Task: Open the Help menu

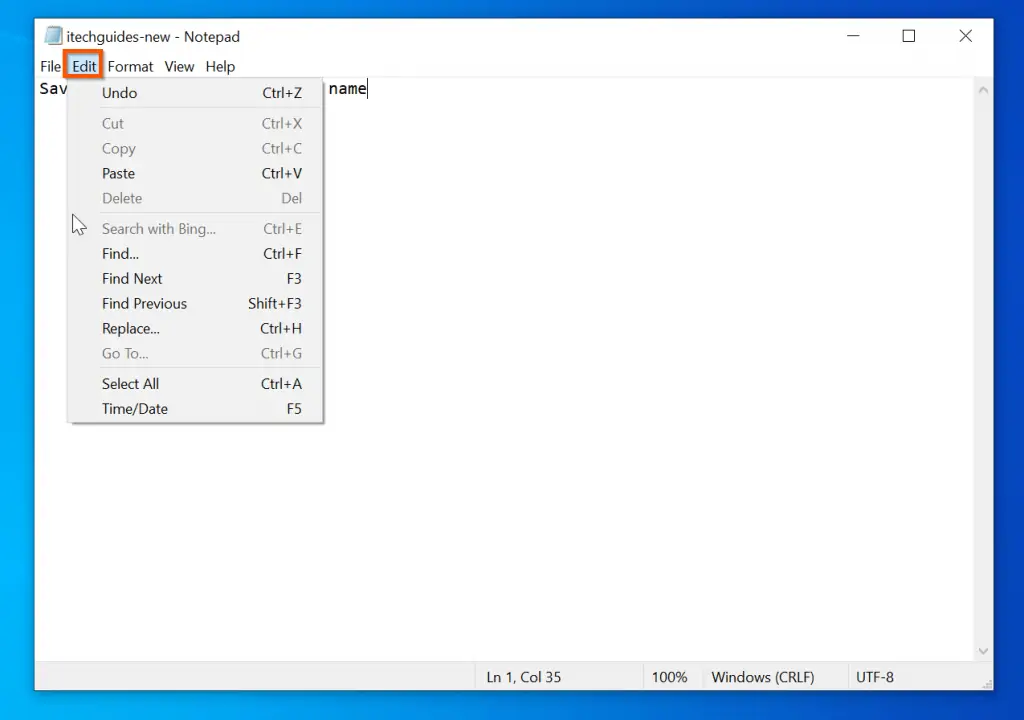Action: pyautogui.click(x=220, y=67)
